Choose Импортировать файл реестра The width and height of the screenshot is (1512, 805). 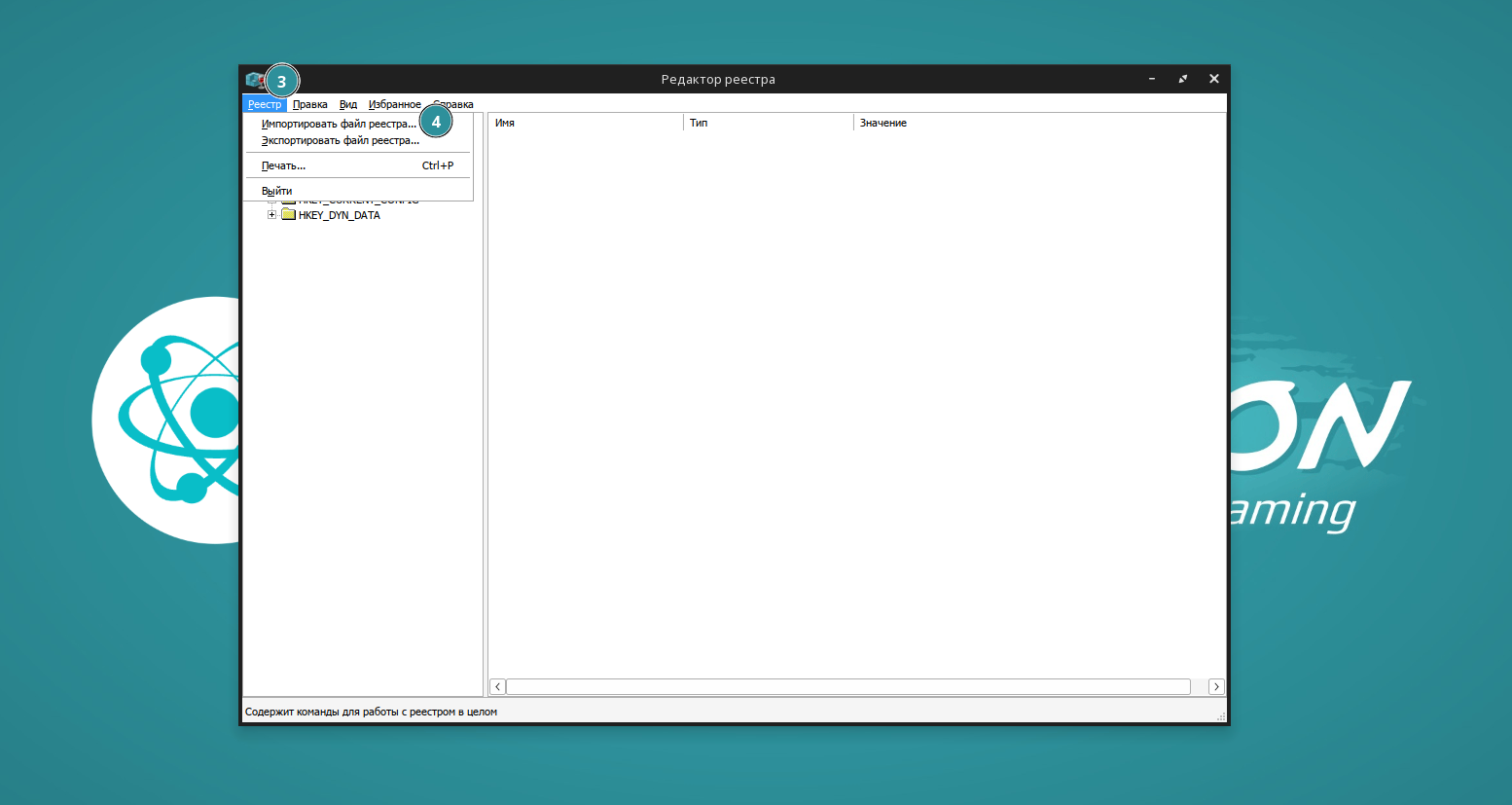(x=339, y=124)
